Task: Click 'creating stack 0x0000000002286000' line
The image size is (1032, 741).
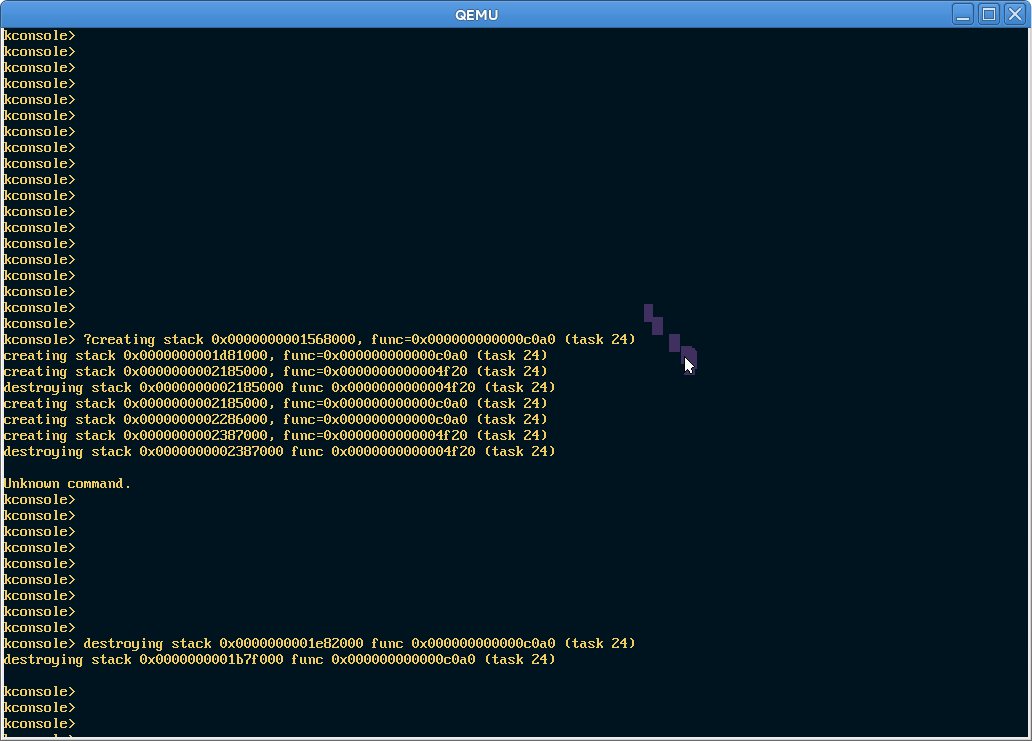Action: [x=275, y=419]
